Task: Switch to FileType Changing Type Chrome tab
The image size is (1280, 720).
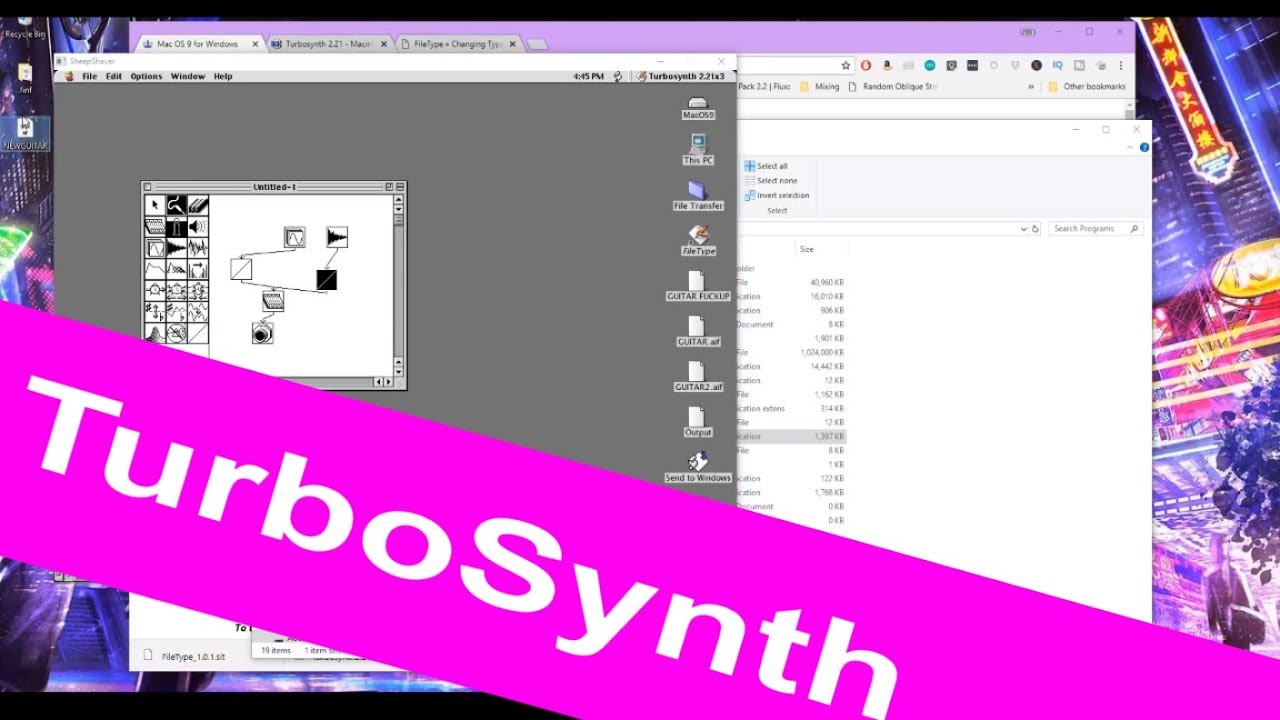Action: (458, 44)
